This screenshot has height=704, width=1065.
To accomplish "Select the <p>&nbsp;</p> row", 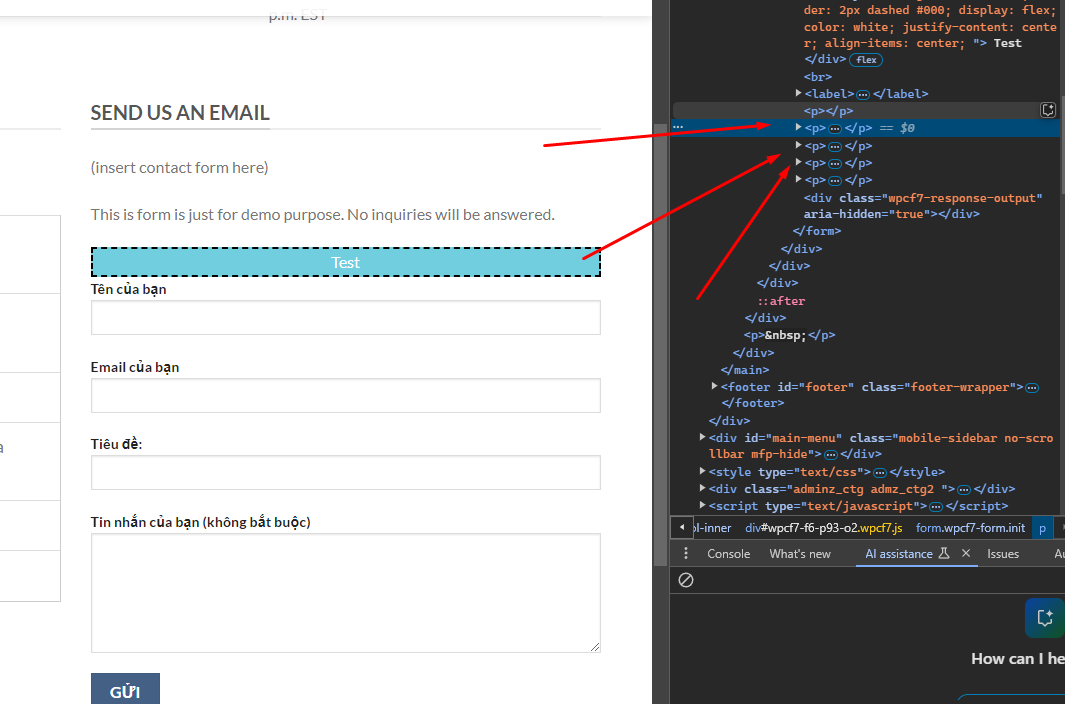I will pos(789,335).
